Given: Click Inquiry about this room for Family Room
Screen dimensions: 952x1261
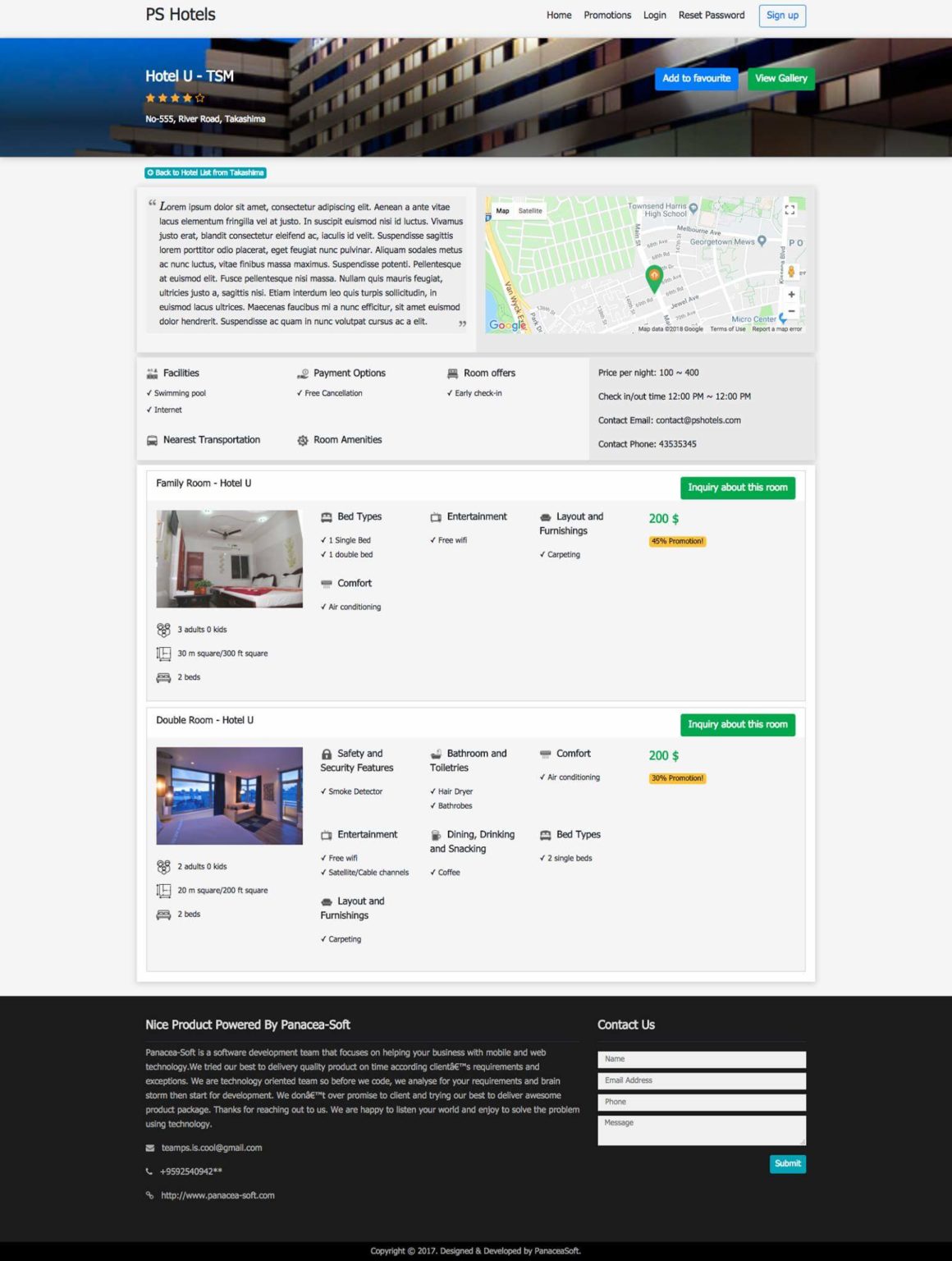Looking at the screenshot, I should coord(737,487).
